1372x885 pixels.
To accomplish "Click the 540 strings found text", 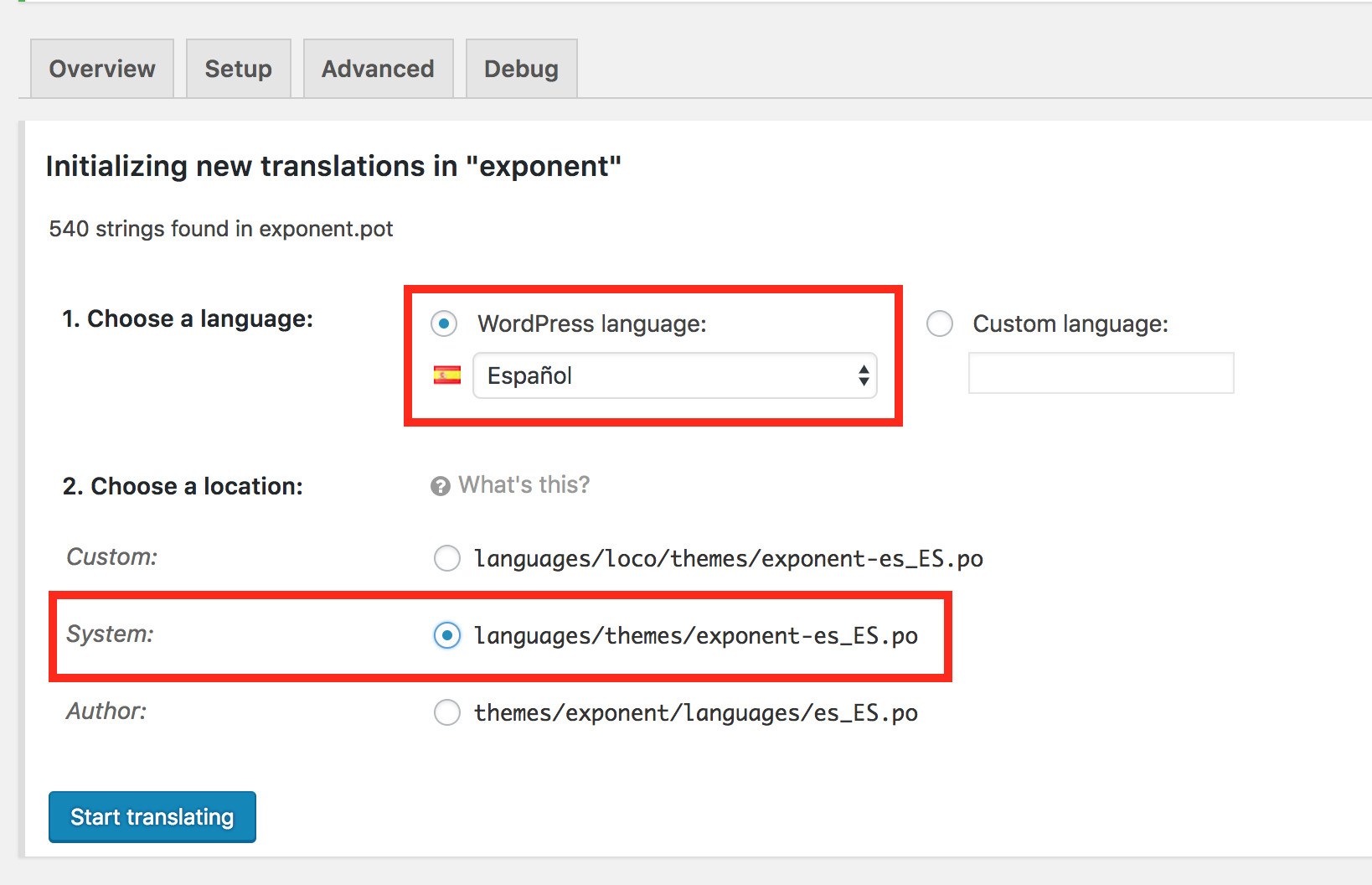I will 220,228.
